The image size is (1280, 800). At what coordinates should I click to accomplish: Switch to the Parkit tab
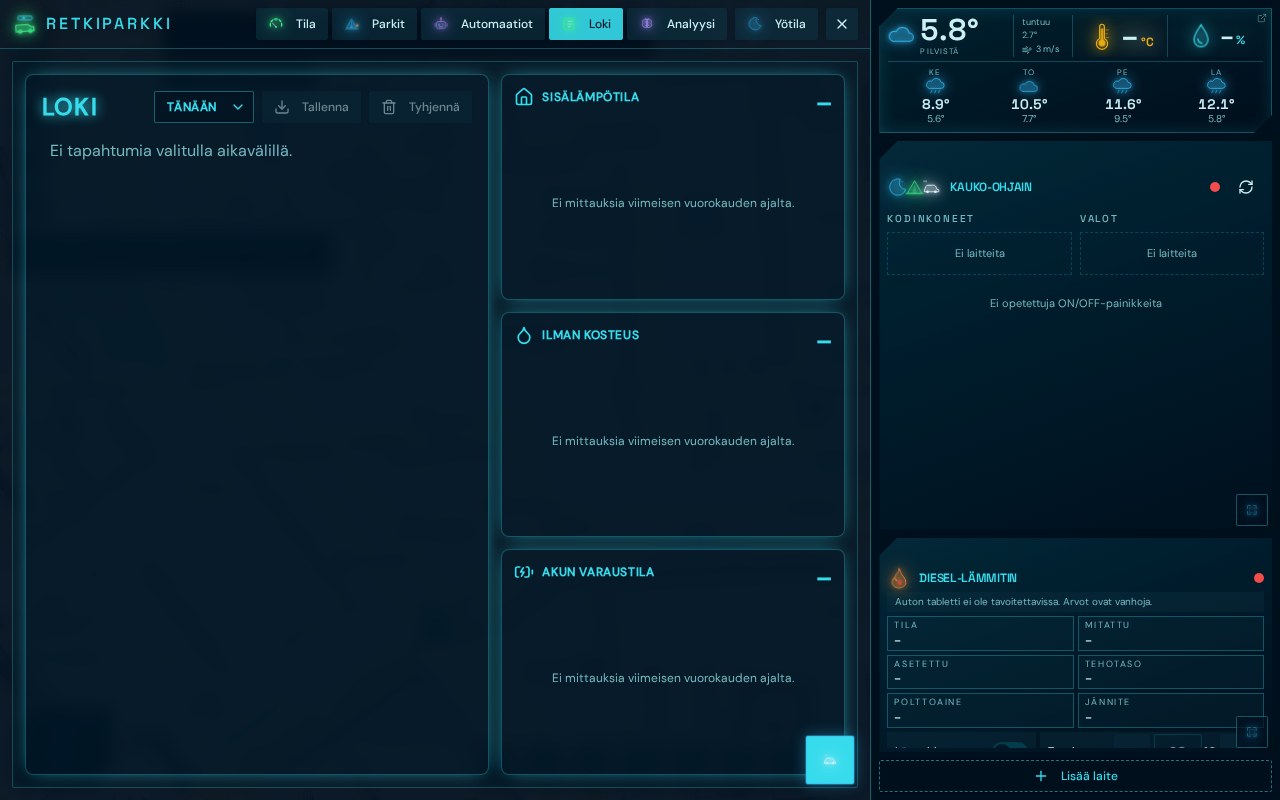click(374, 24)
